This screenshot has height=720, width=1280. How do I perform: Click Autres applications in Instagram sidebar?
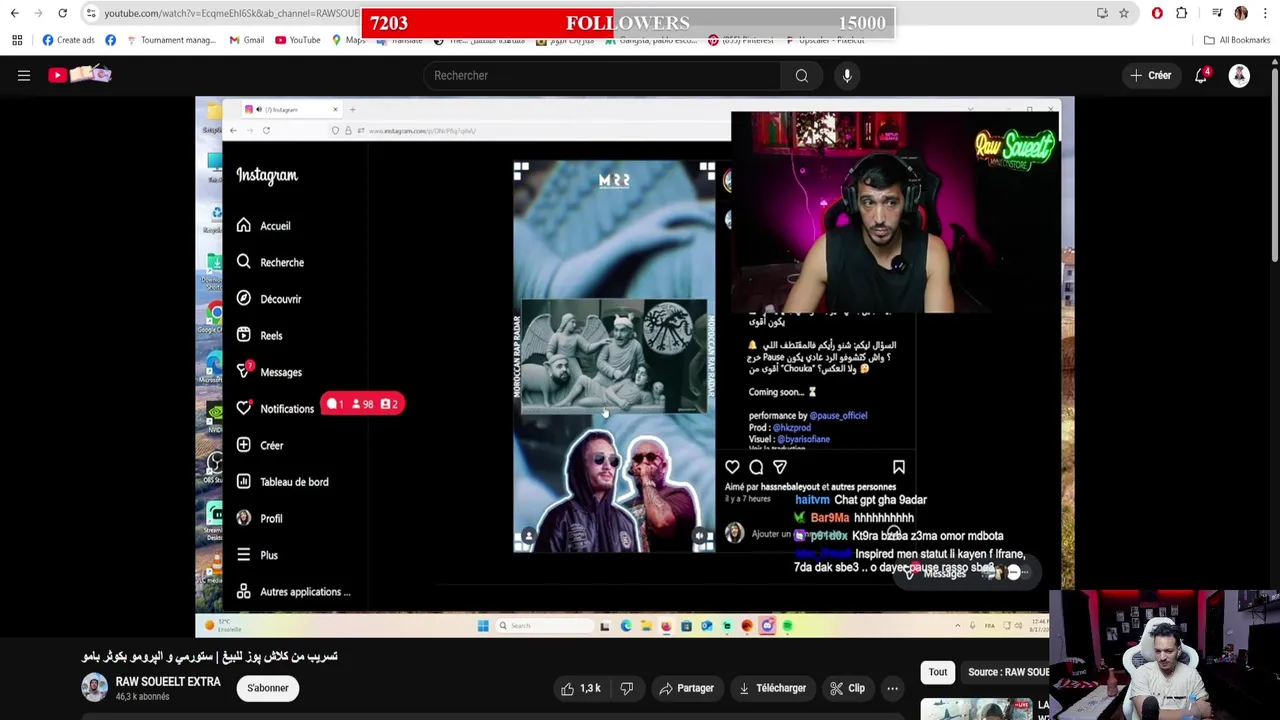tap(294, 592)
